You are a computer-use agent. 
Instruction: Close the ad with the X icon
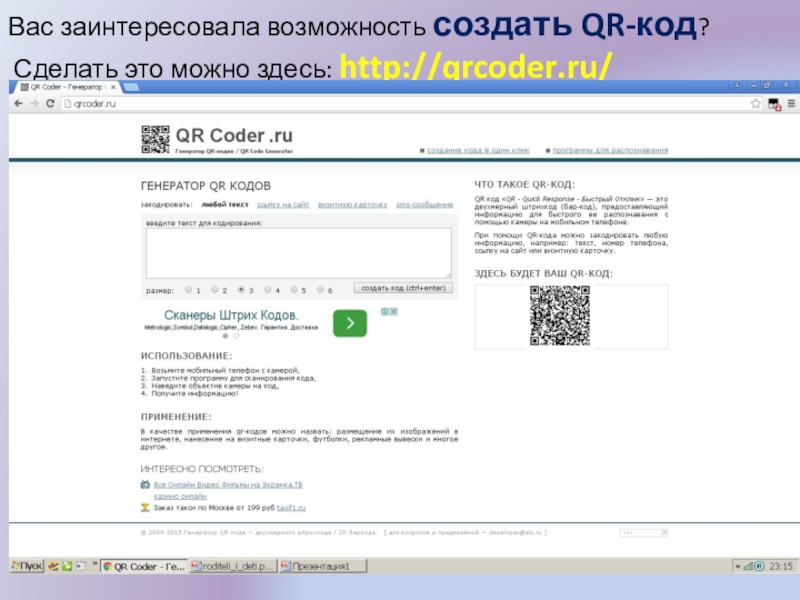point(394,312)
